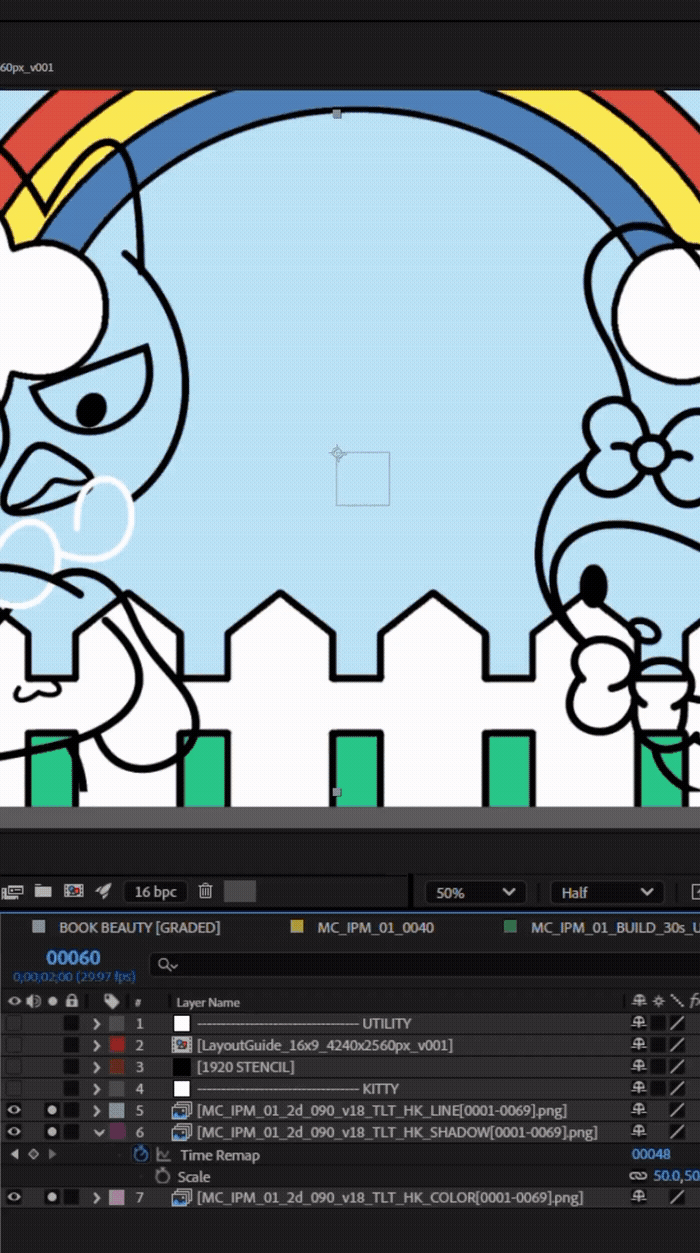Switch to BOOK BEAUTY [GRADED] tab
This screenshot has height=1253, width=700.
139,927
